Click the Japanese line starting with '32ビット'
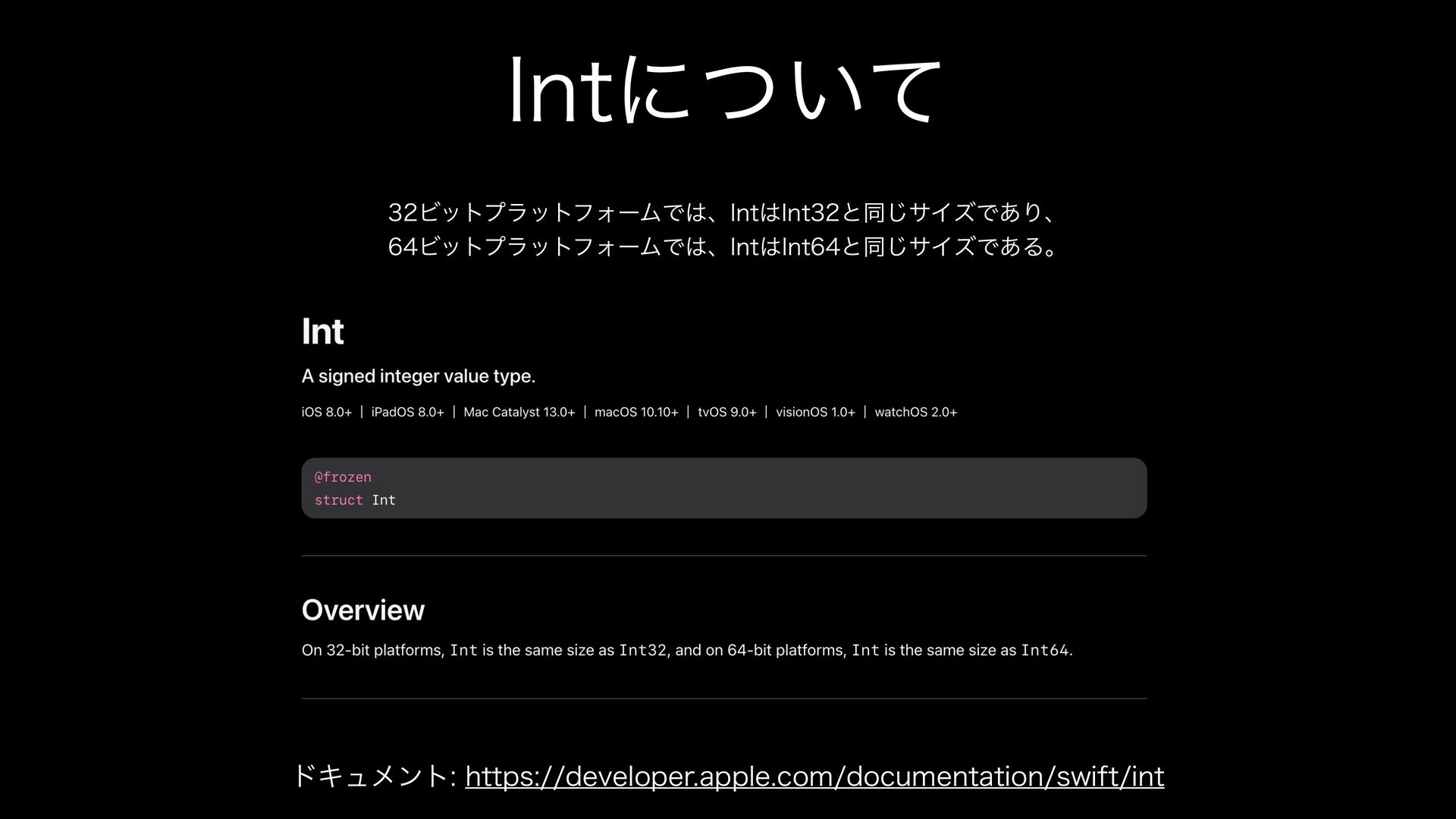 pyautogui.click(x=720, y=213)
